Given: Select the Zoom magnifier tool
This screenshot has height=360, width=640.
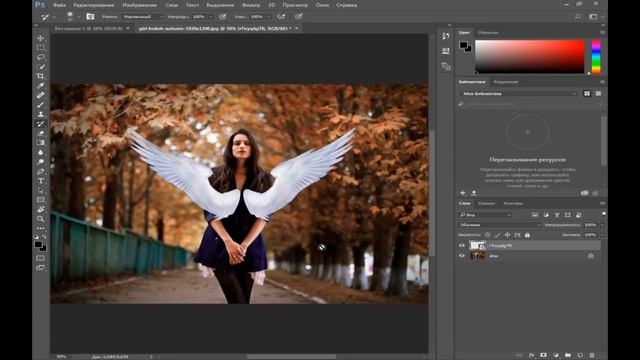Looking at the screenshot, I should click(40, 219).
